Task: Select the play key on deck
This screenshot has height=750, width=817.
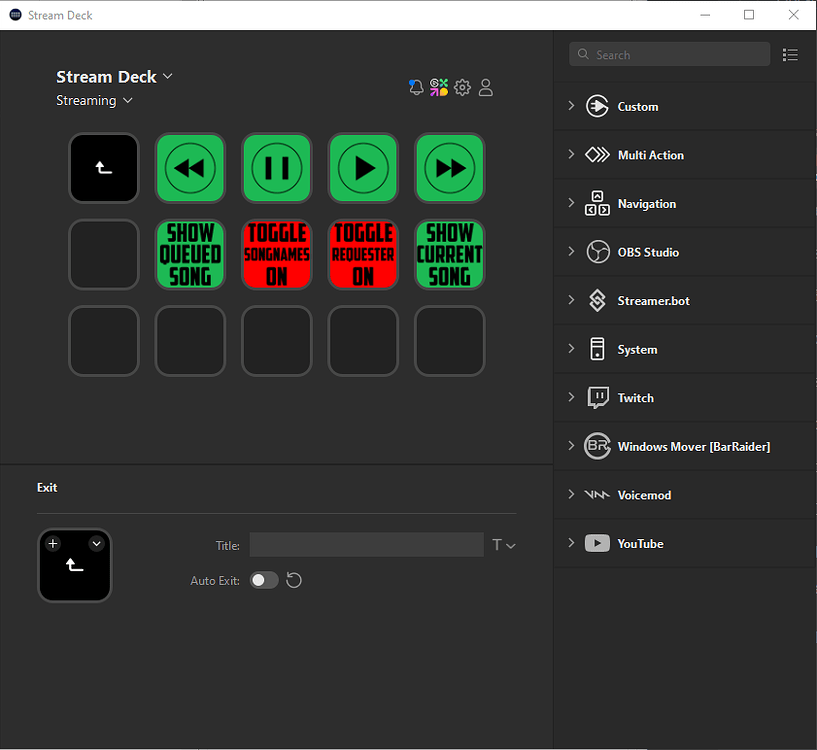Action: point(363,168)
